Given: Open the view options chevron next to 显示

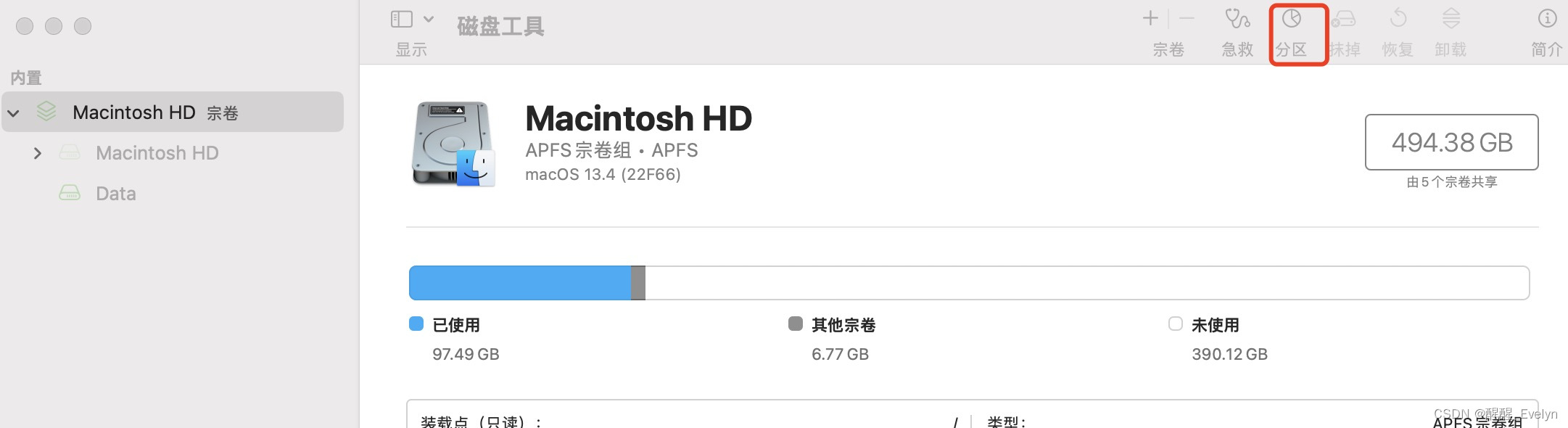Looking at the screenshot, I should pyautogui.click(x=428, y=20).
